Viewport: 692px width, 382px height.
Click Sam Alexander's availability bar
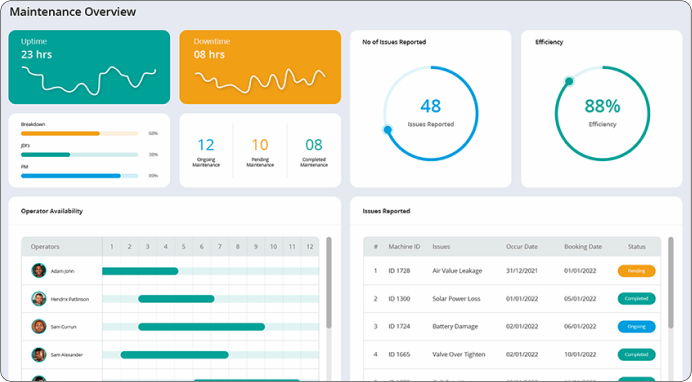click(174, 355)
